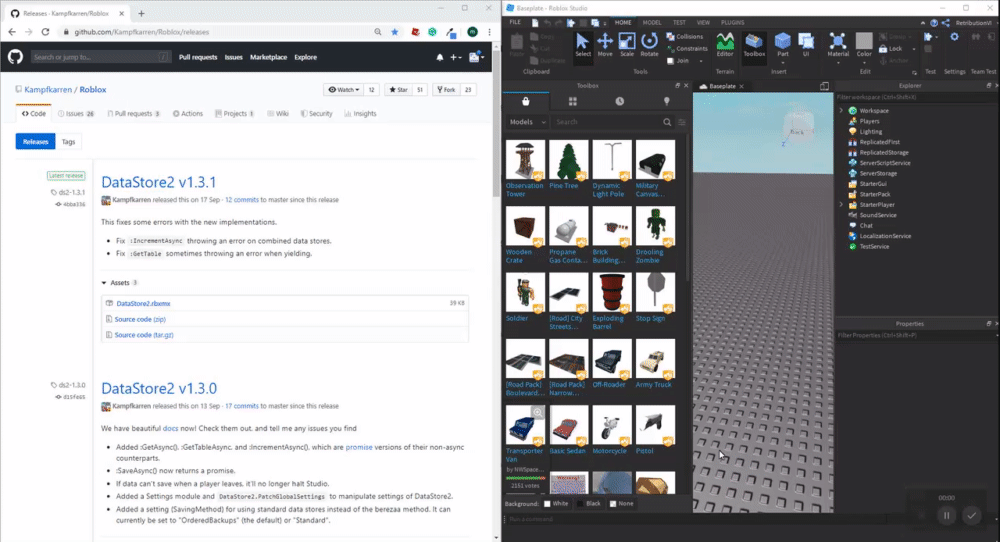Reload the GitHub page
The image size is (1000, 542).
tap(45, 32)
